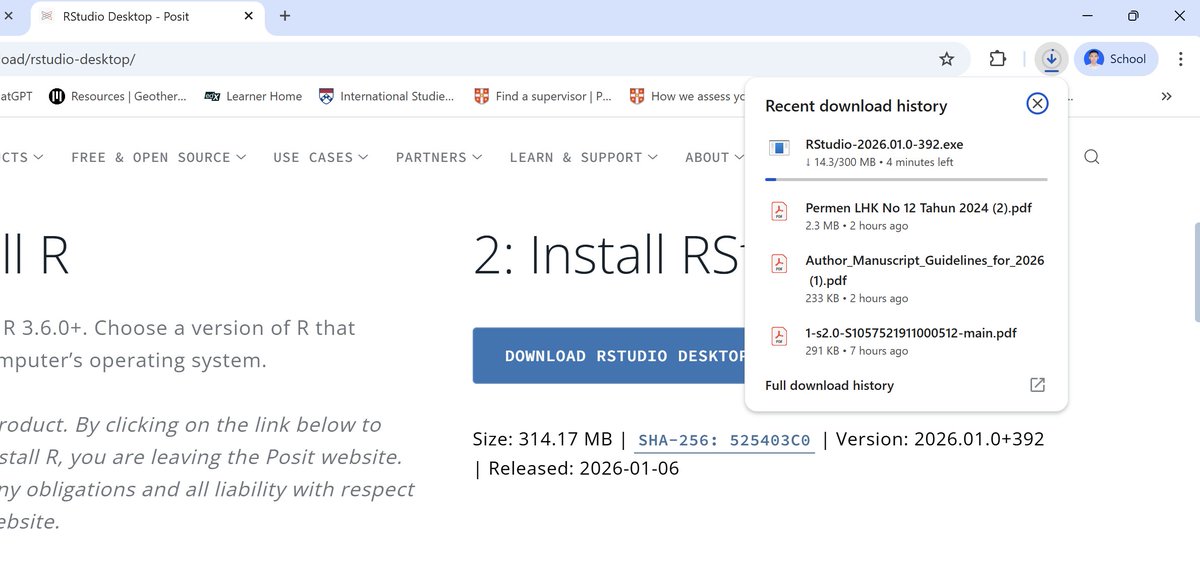Click the RStudio download progress bar
Screen dimensions: 1200x570
[x=906, y=179]
